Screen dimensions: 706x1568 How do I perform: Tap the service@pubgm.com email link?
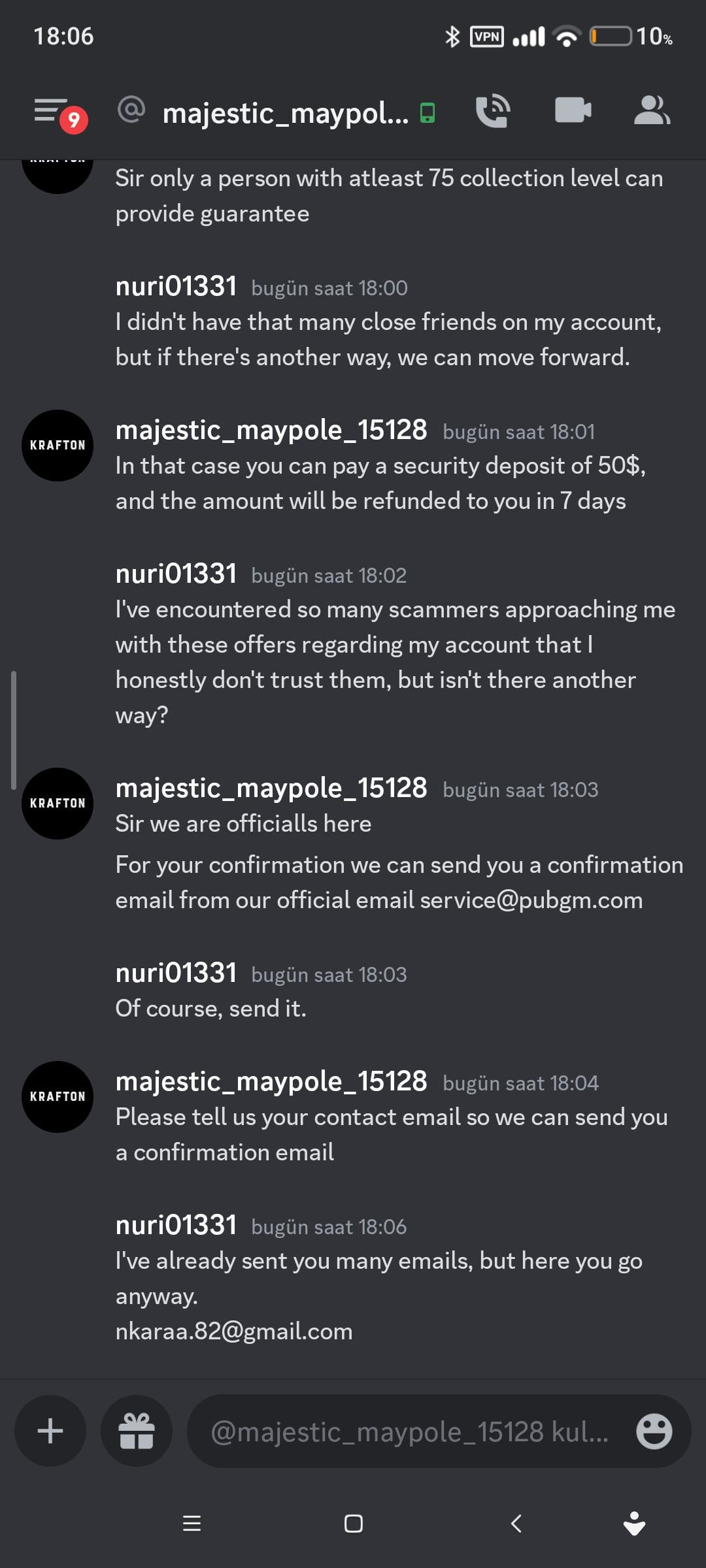pos(531,900)
